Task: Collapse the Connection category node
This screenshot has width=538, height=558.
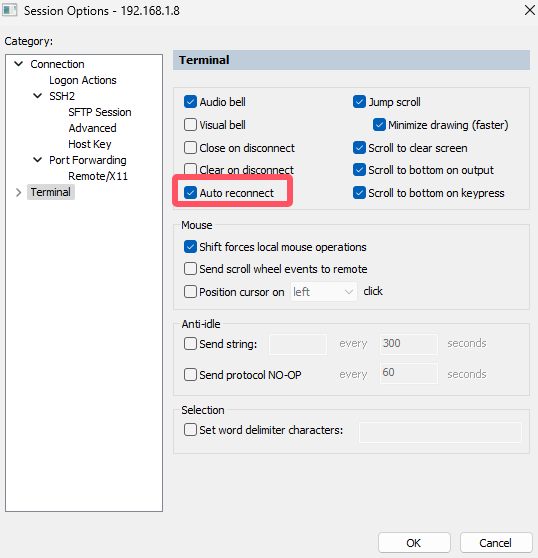Action: (19, 64)
